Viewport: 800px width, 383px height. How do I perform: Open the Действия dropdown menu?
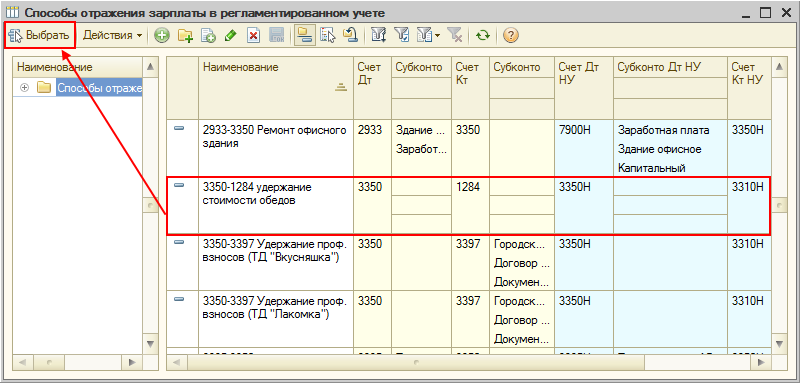pyautogui.click(x=112, y=36)
